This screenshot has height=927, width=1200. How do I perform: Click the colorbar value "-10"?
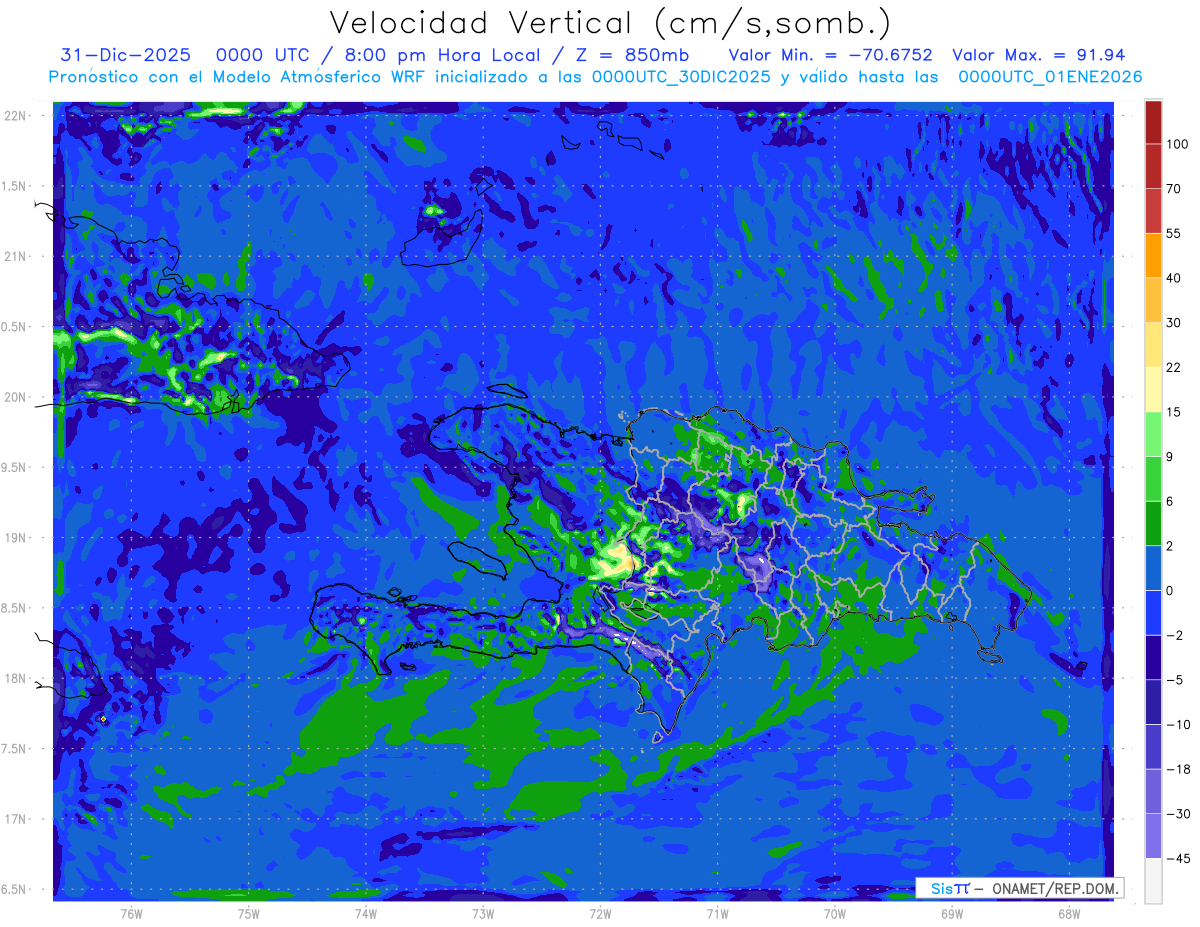(x=1178, y=724)
